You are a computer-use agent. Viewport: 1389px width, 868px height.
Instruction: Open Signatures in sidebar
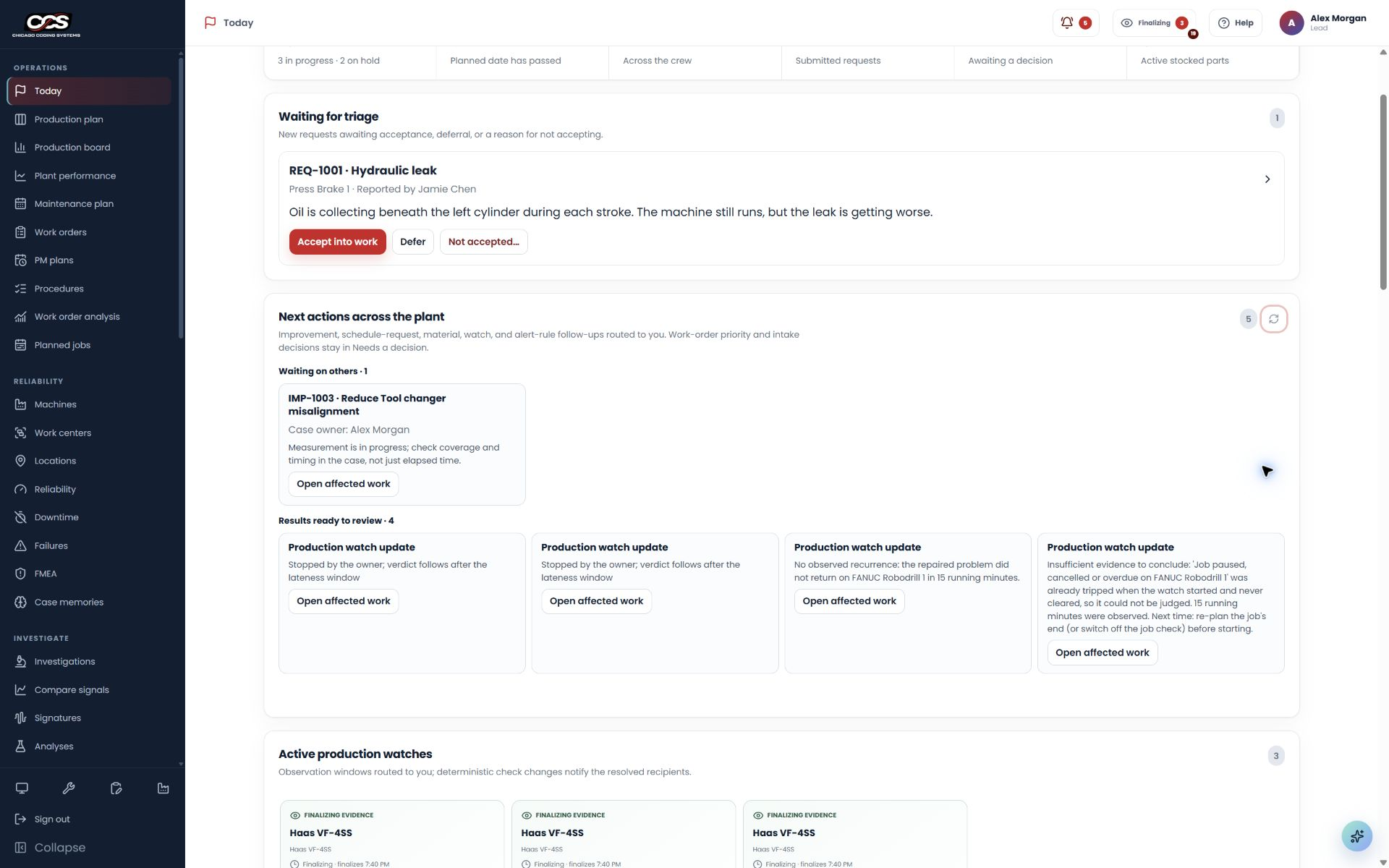pos(90,718)
